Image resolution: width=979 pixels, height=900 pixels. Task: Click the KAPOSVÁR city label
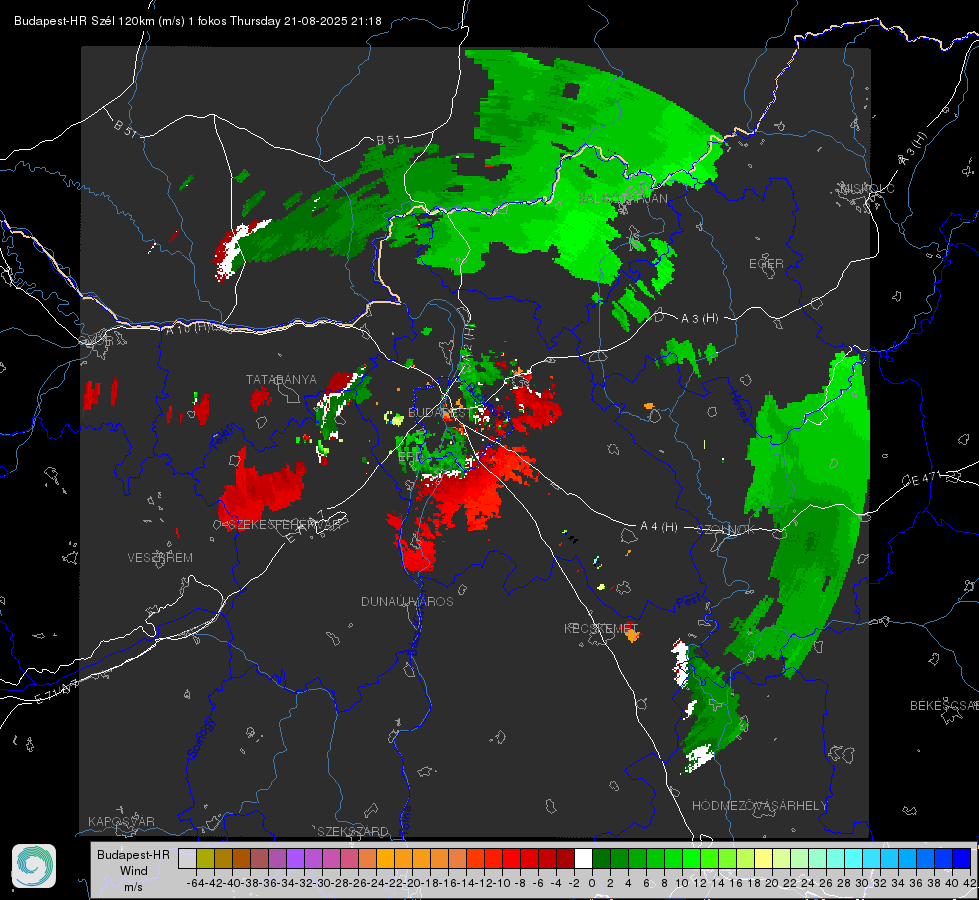(121, 821)
